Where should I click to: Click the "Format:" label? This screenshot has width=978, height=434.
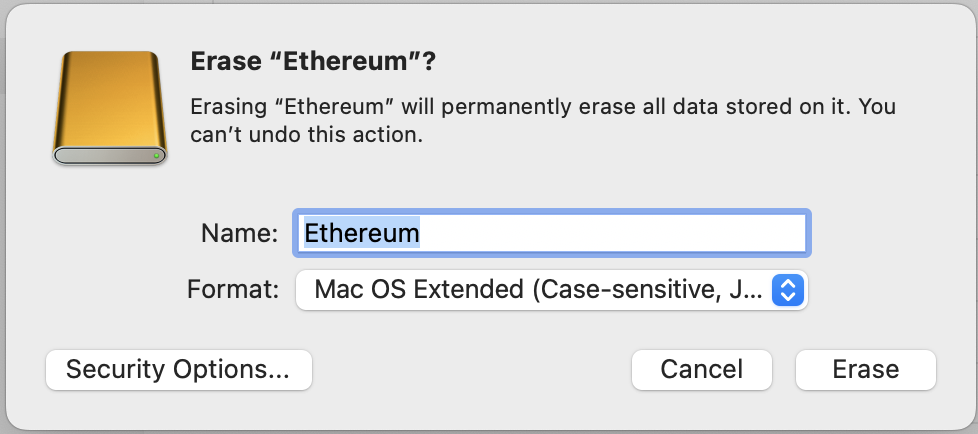point(232,290)
